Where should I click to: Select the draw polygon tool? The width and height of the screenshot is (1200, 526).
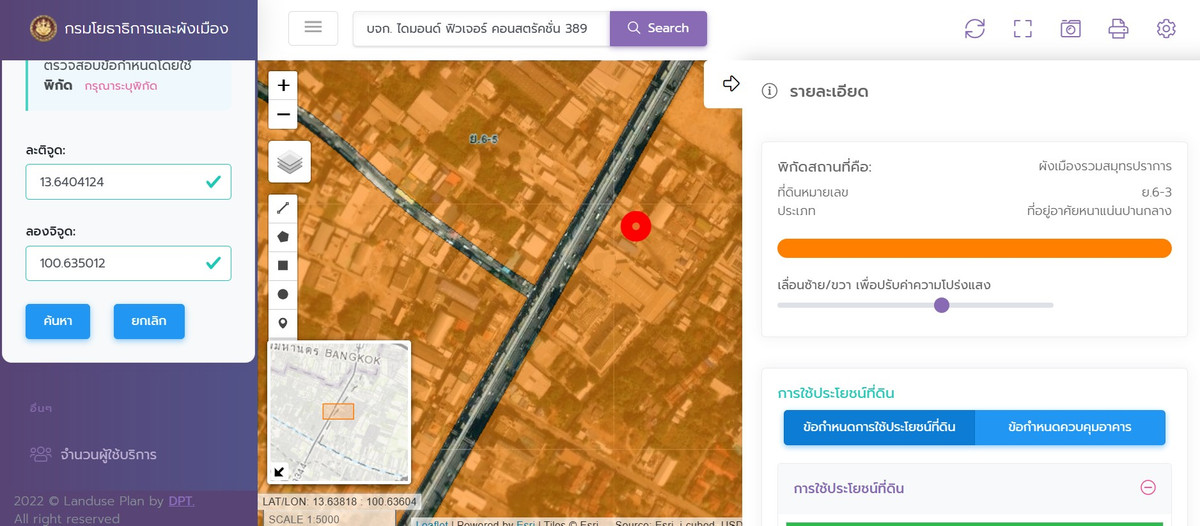[283, 237]
